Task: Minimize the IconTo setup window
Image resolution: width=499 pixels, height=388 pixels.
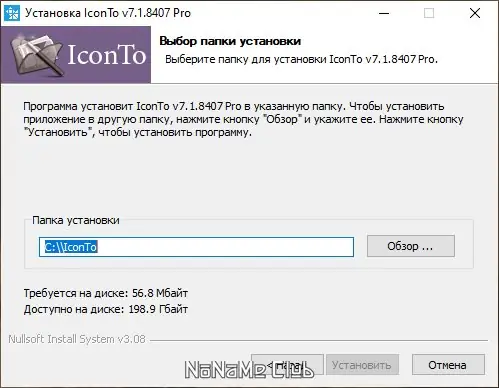Action: click(384, 13)
